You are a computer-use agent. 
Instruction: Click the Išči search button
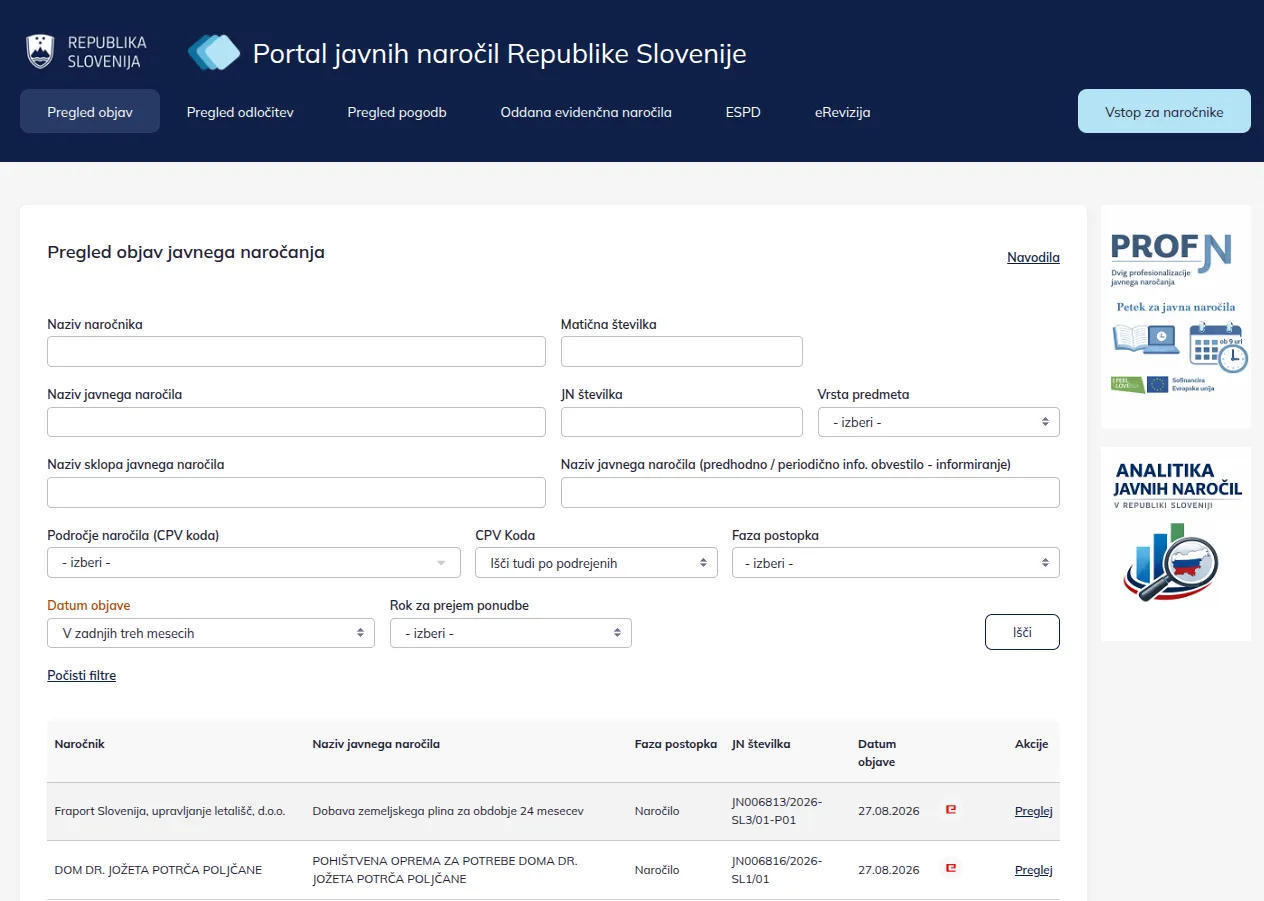click(1022, 632)
